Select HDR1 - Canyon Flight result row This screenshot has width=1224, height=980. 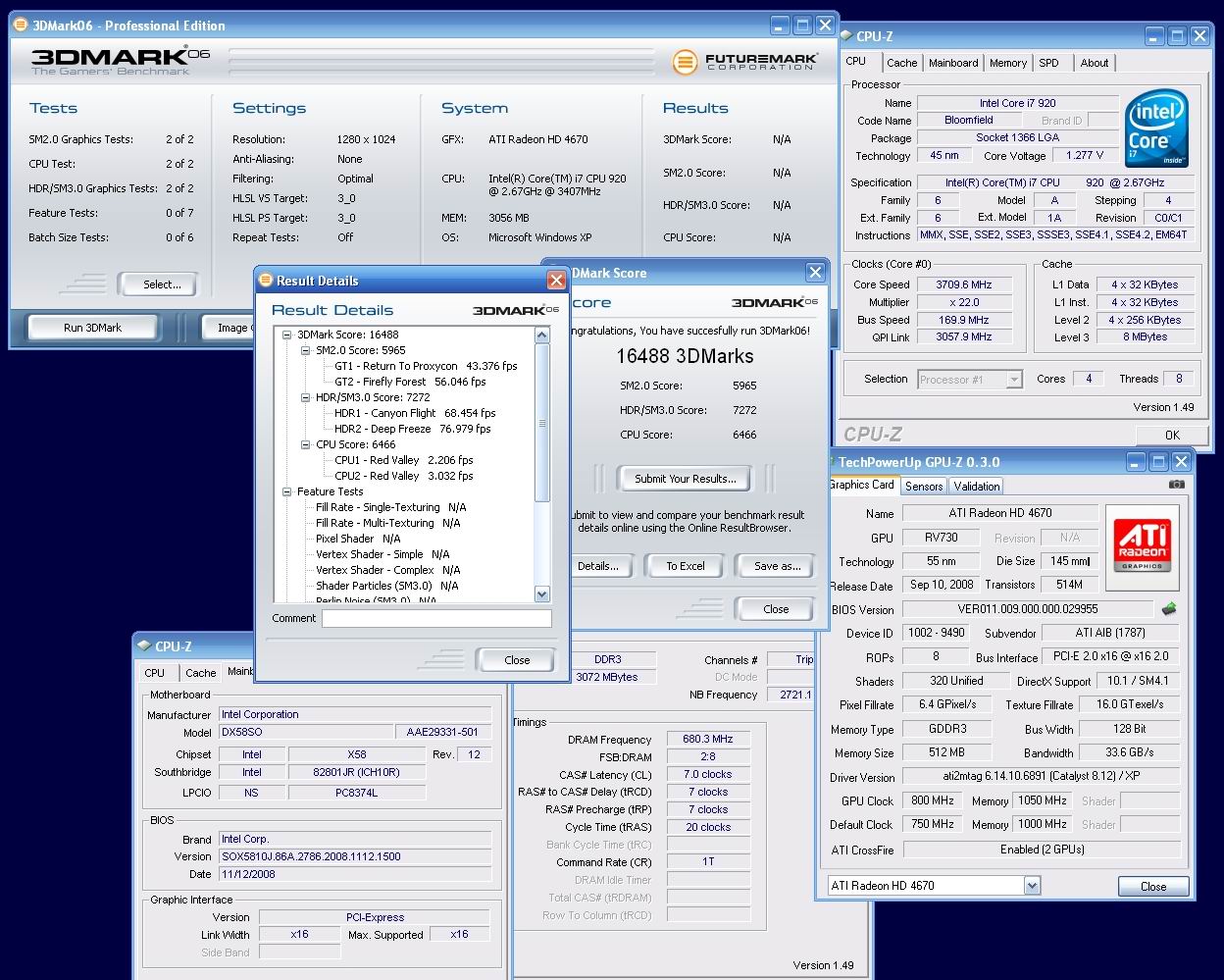click(415, 413)
